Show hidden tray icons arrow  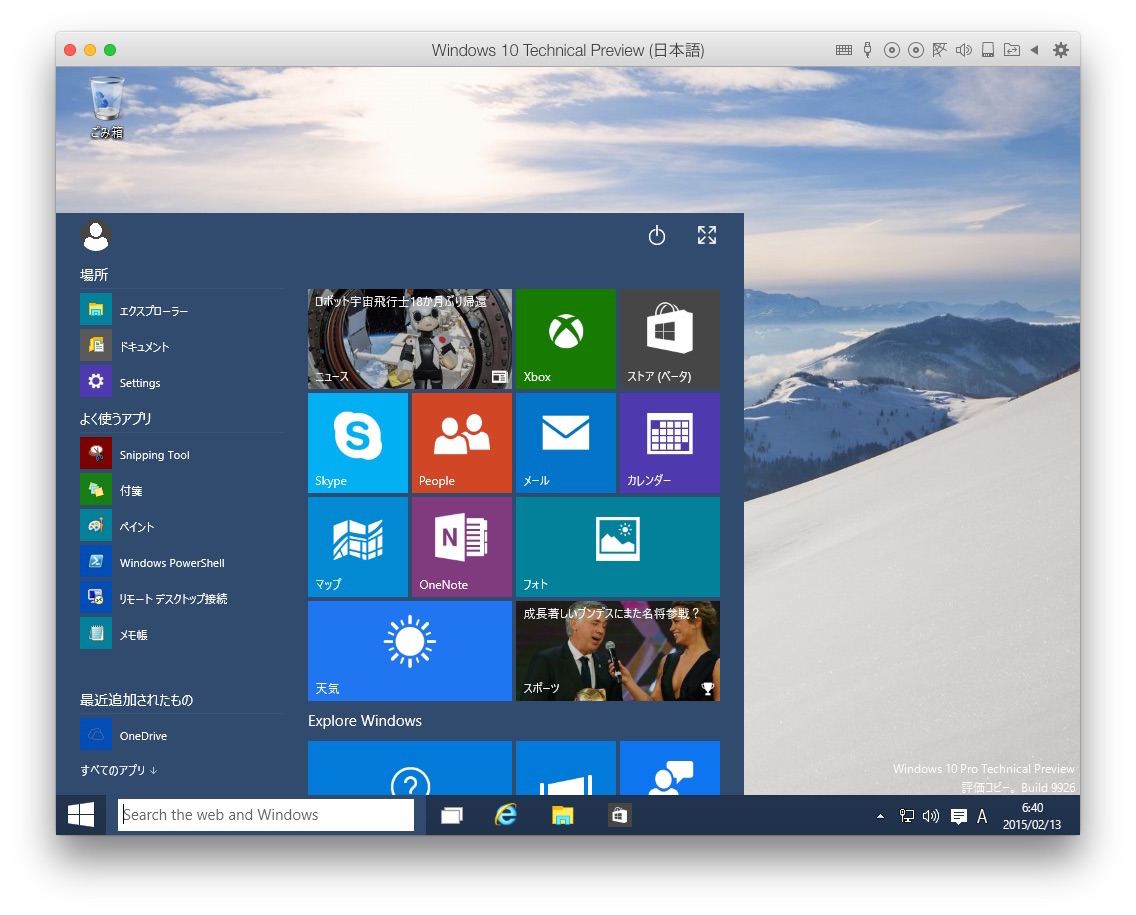pyautogui.click(x=880, y=816)
